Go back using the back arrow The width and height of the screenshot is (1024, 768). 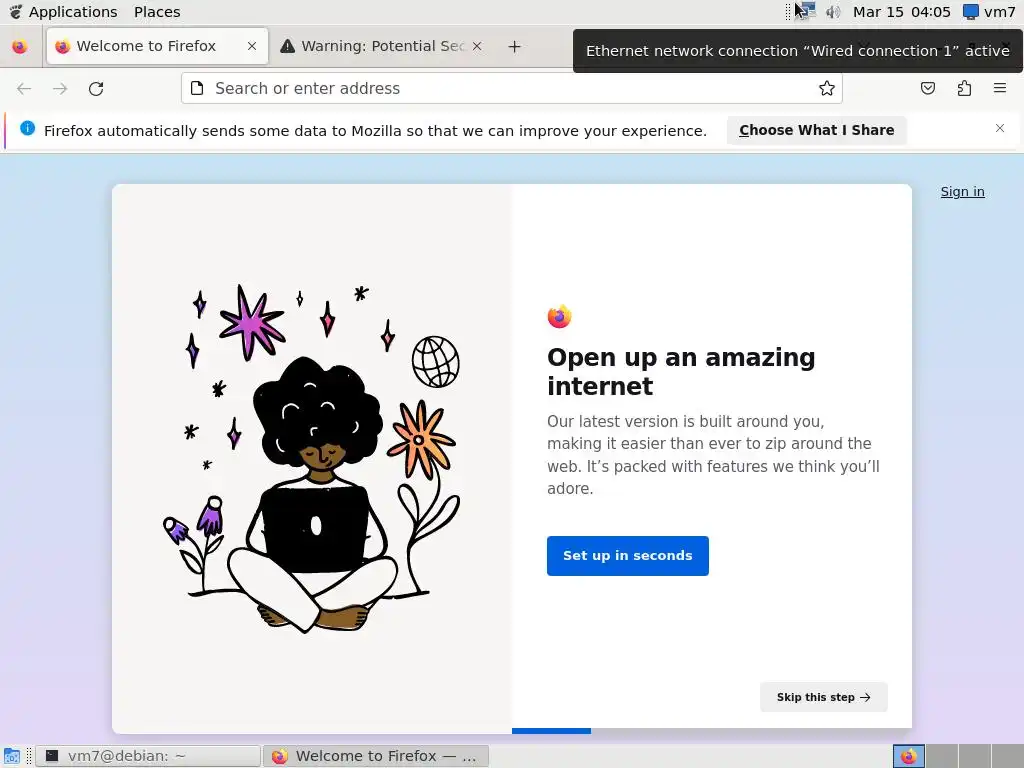pos(24,89)
